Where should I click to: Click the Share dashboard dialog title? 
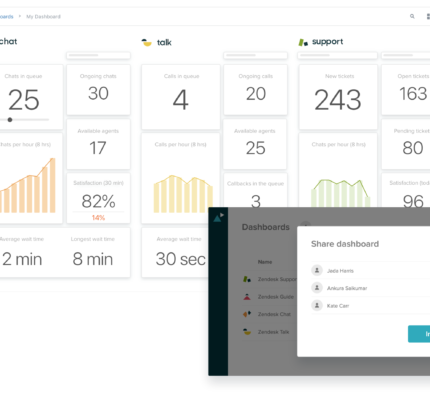(345, 244)
